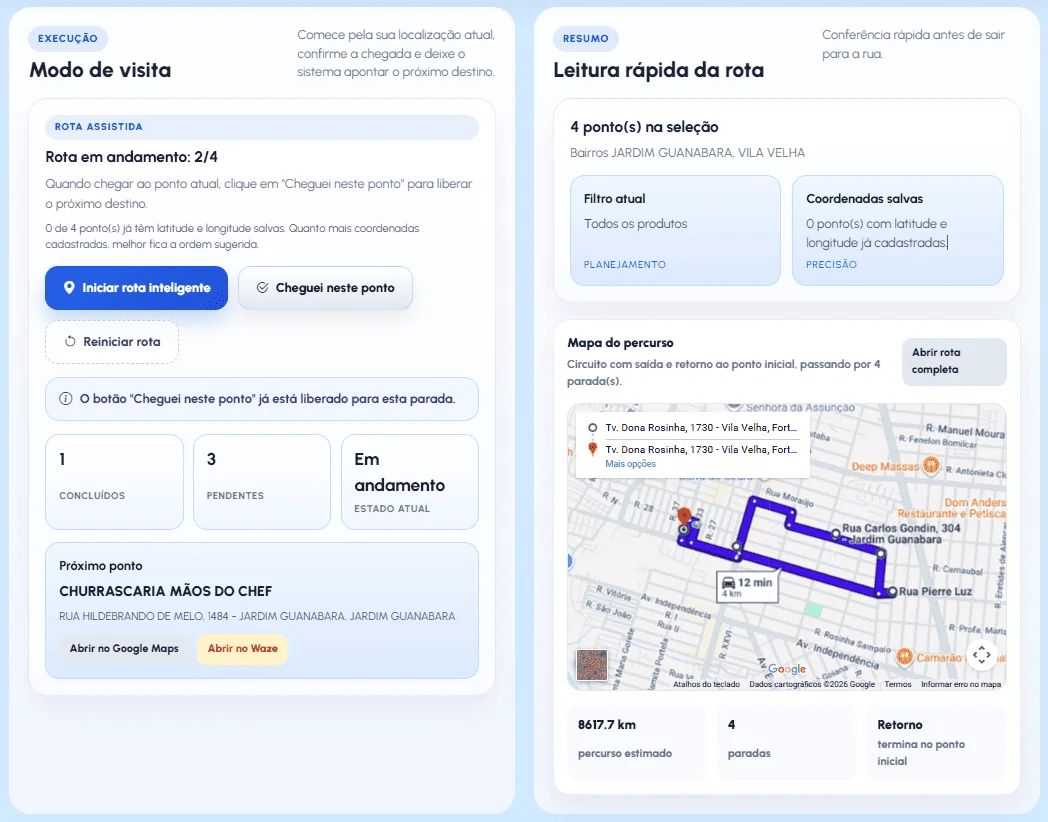1048x822 pixels.
Task: Click the RESUMO badge
Action: (585, 39)
